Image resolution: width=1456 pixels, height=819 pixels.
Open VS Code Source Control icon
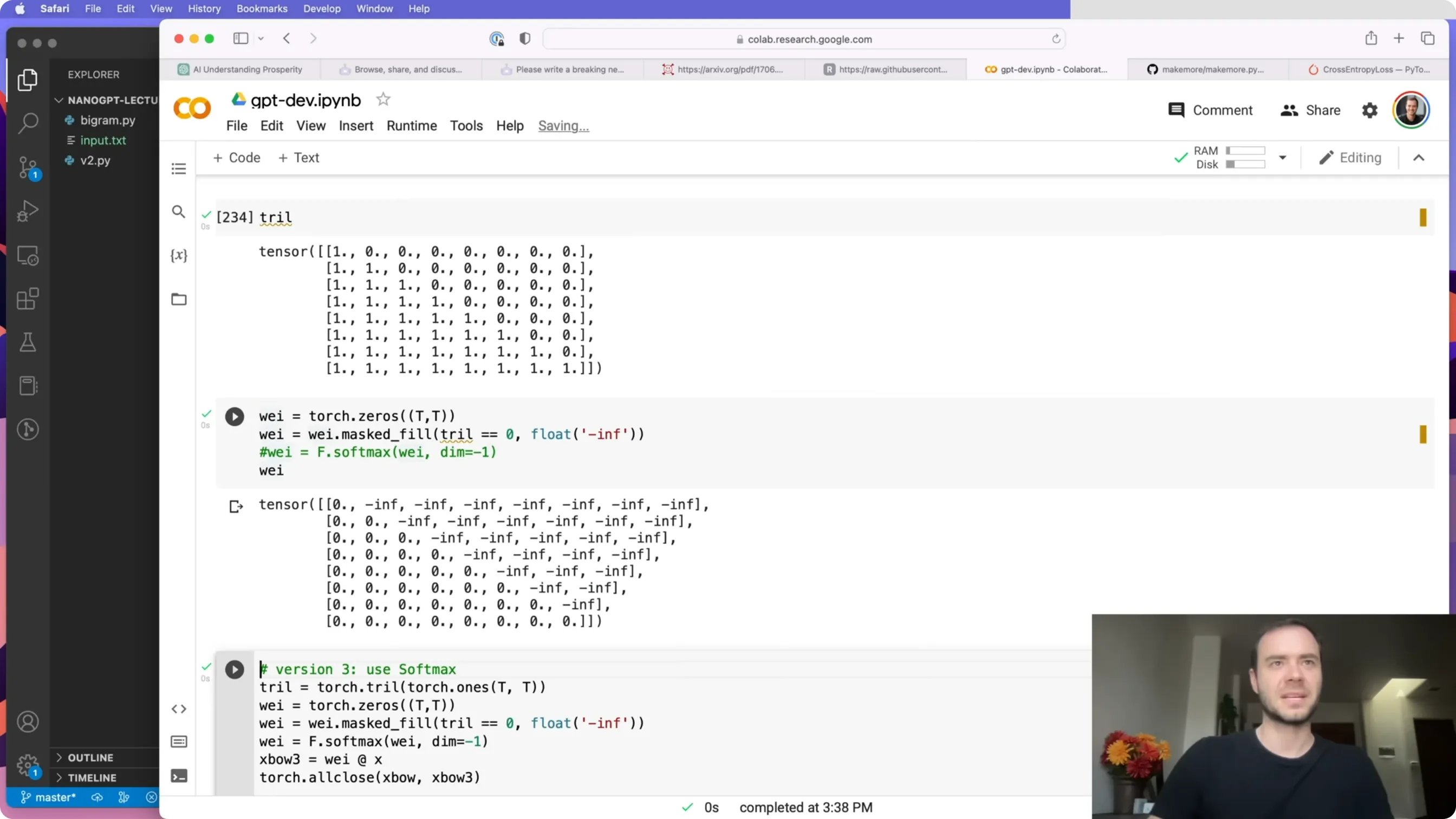(27, 167)
